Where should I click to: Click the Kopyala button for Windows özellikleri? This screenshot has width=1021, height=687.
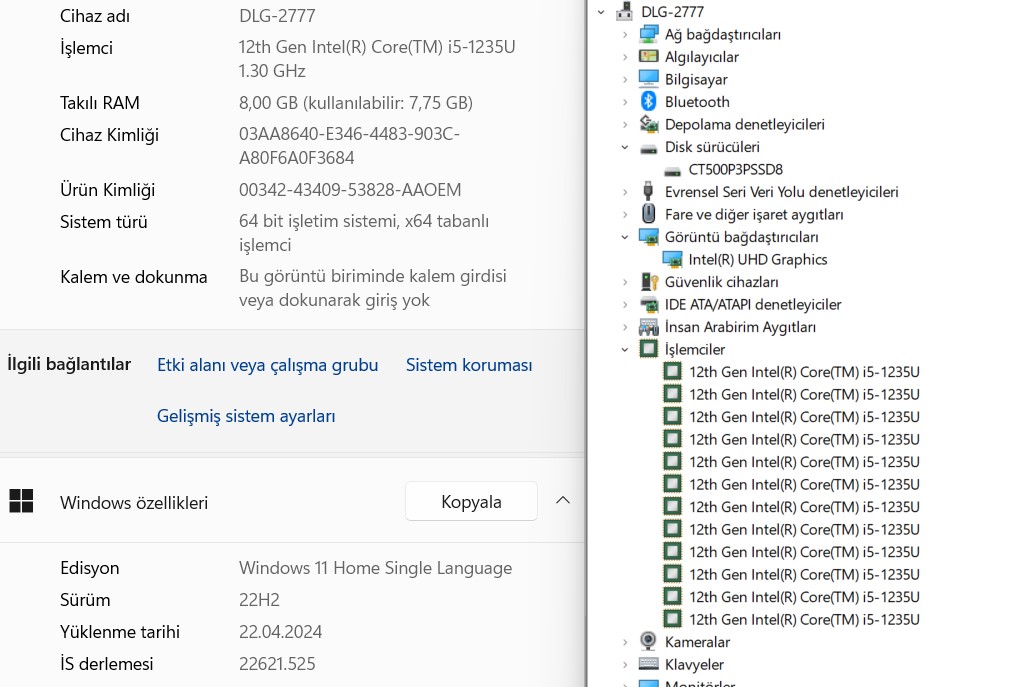click(471, 501)
